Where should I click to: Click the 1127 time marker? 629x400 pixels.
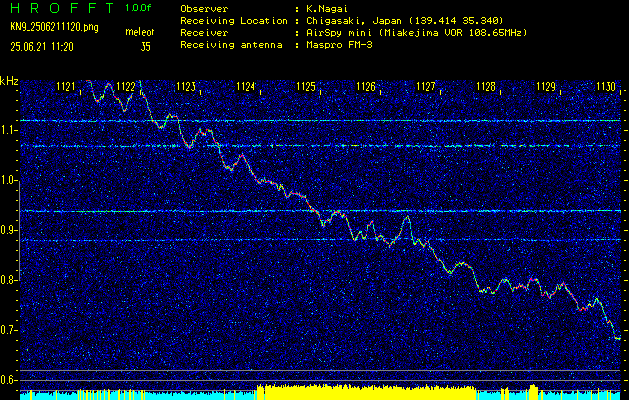coord(426,86)
